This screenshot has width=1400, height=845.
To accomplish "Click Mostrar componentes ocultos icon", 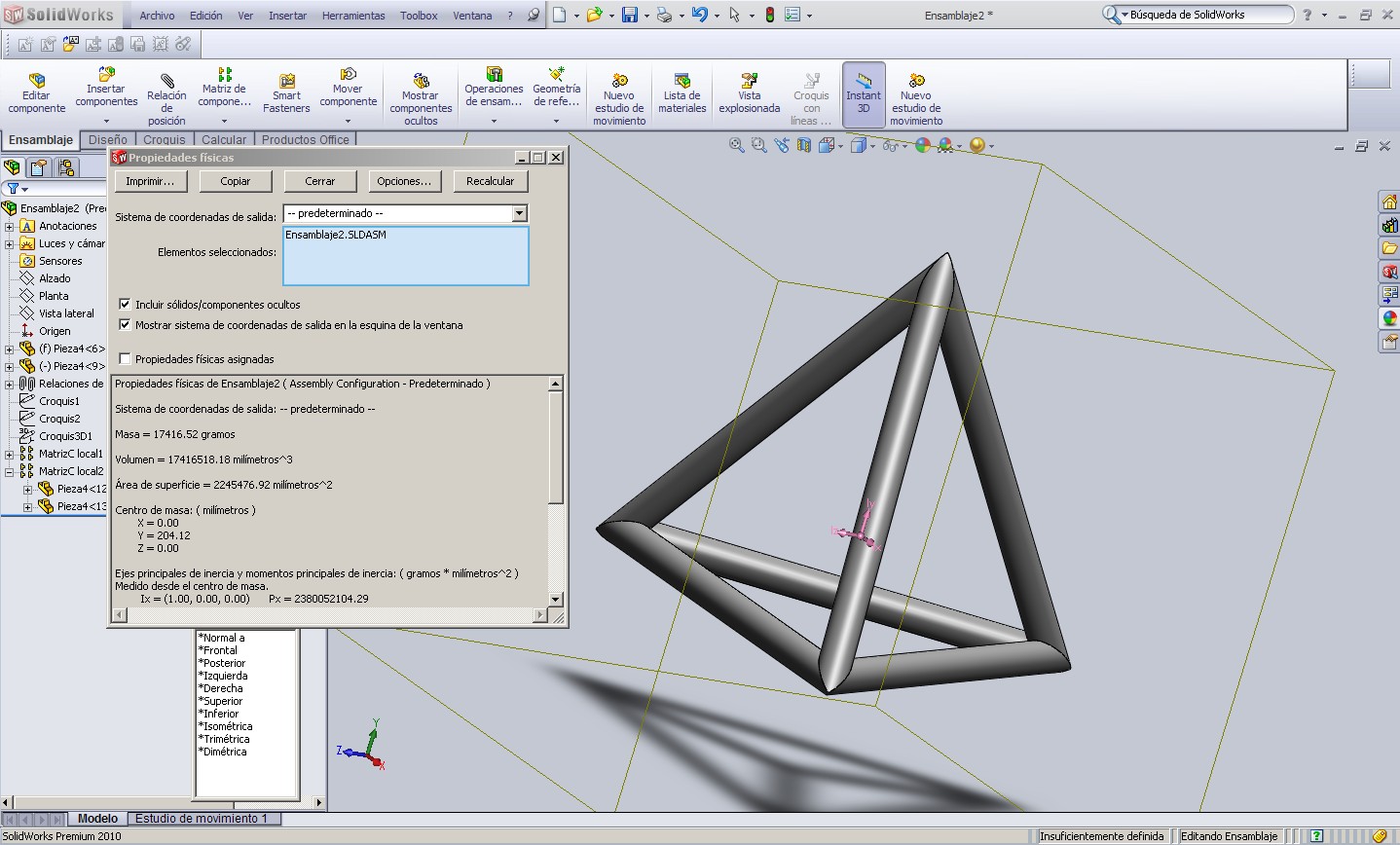I will (421, 81).
